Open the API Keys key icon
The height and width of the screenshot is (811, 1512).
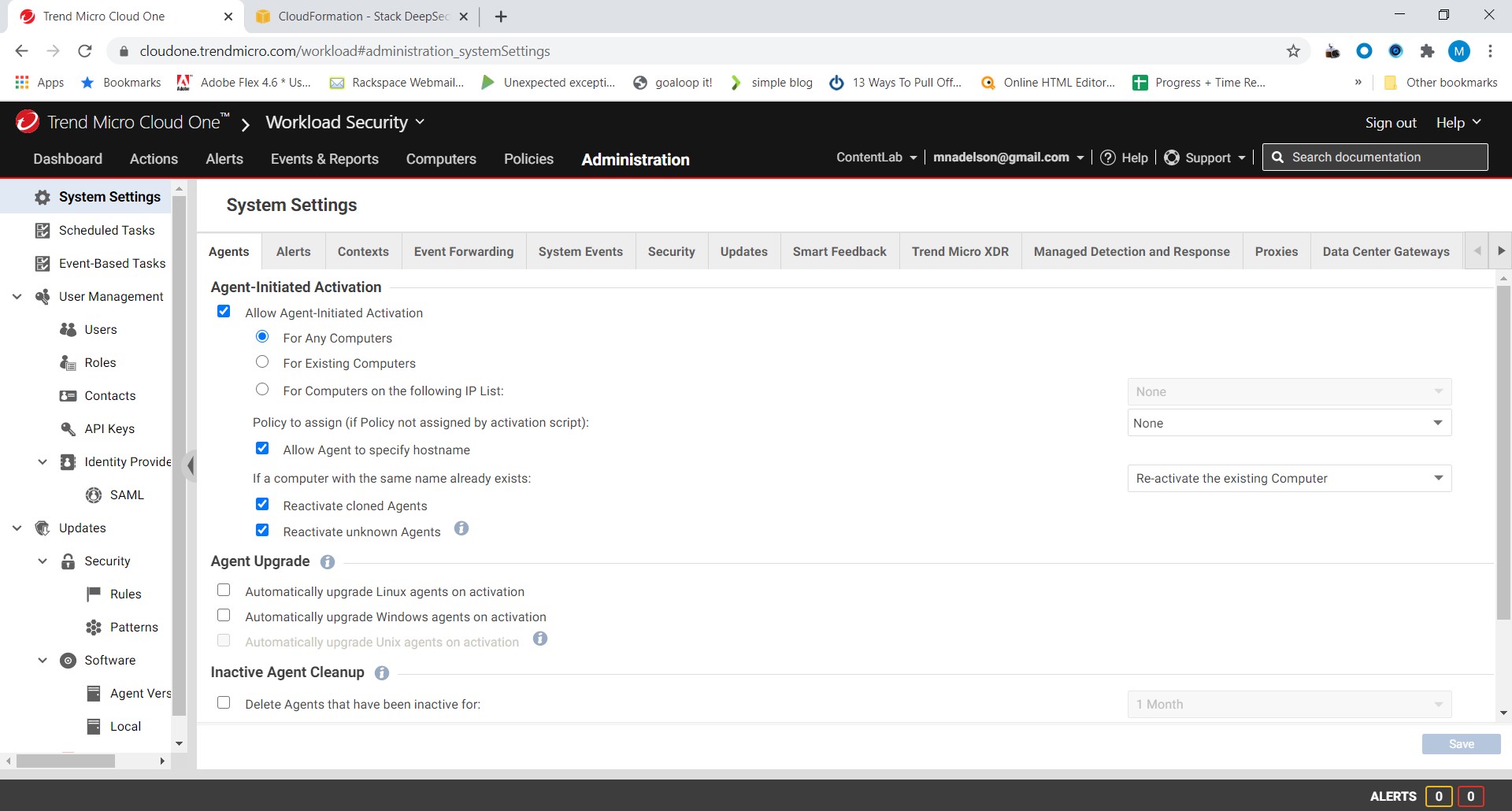click(x=69, y=428)
